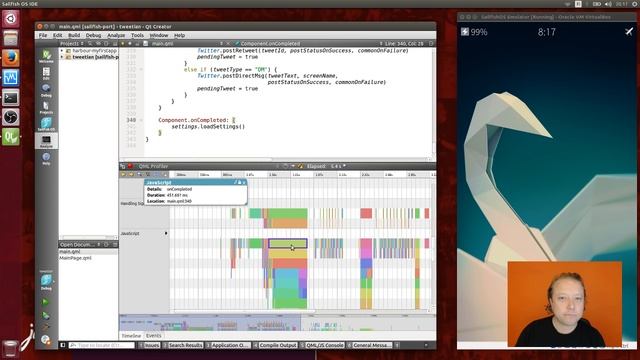Screen dimensions: 640x360
Task: Jump to next event in profiler
Action: click(x=131, y=174)
